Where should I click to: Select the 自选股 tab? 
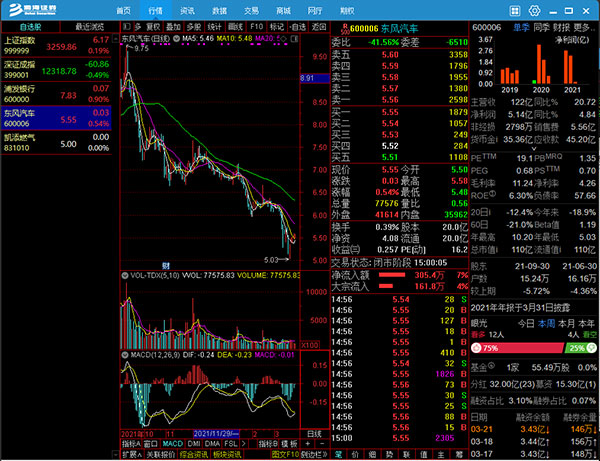tap(30, 26)
